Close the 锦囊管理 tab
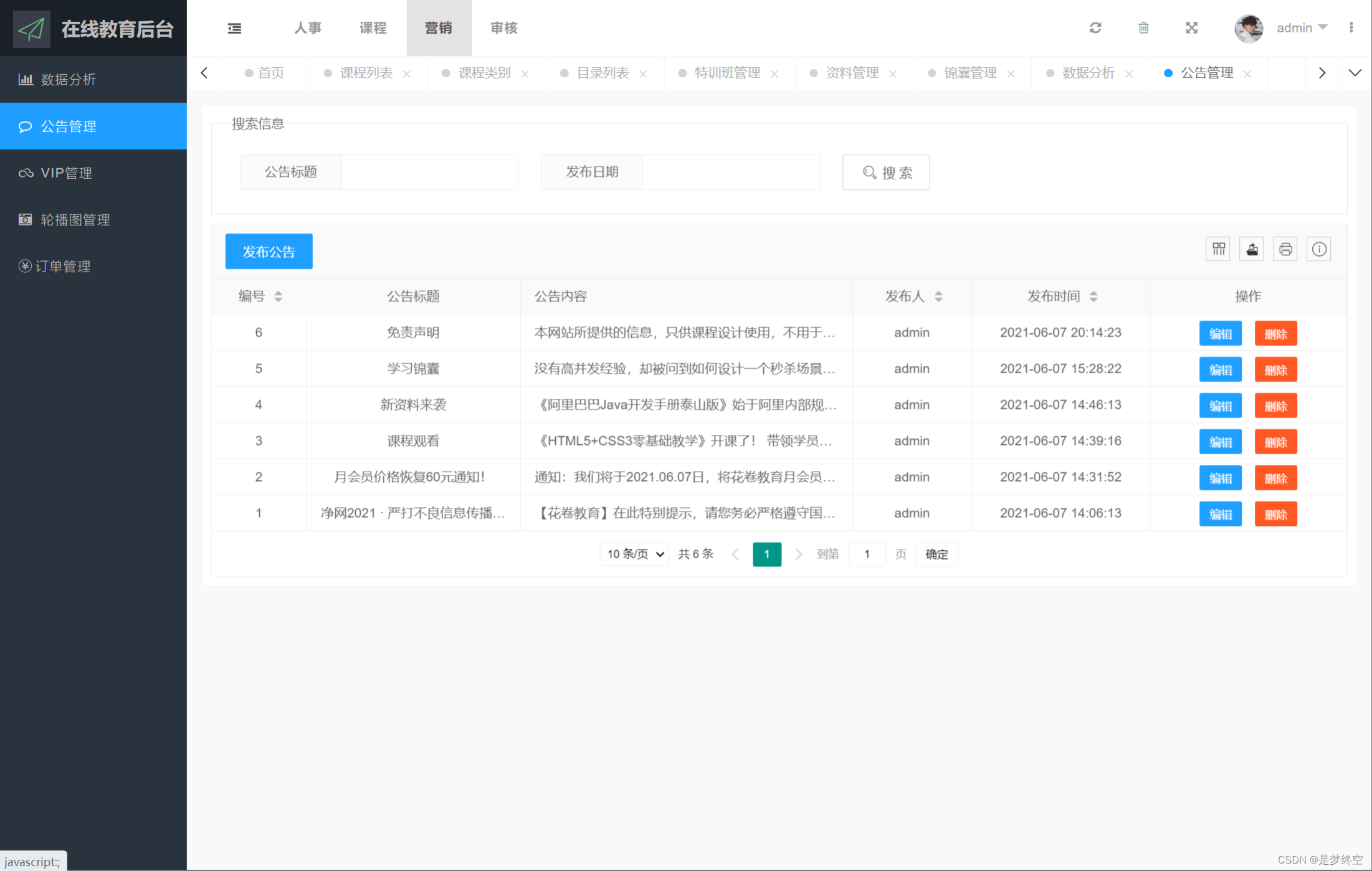This screenshot has width=1372, height=871. pos(1011,74)
